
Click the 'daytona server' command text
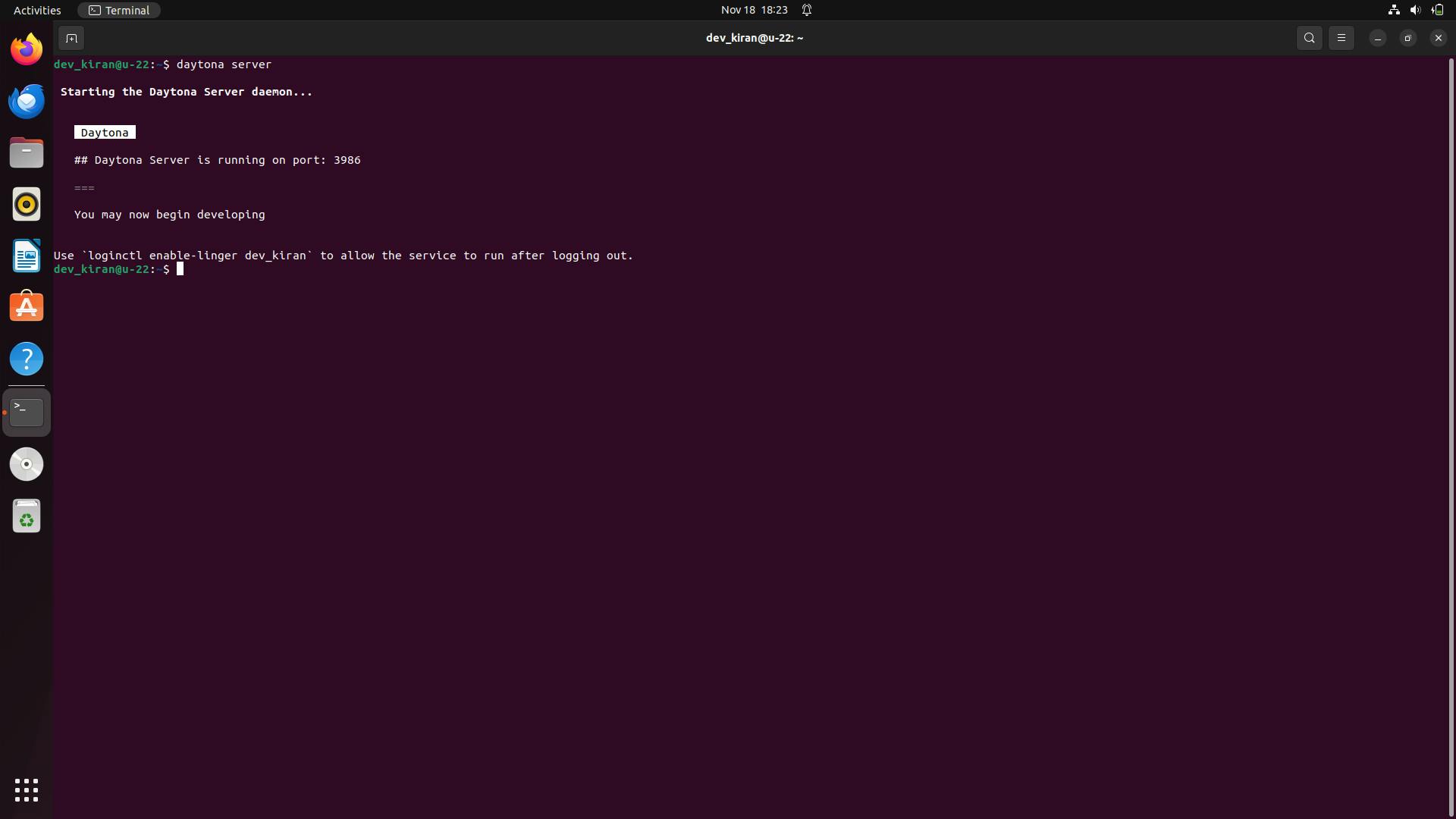(224, 64)
